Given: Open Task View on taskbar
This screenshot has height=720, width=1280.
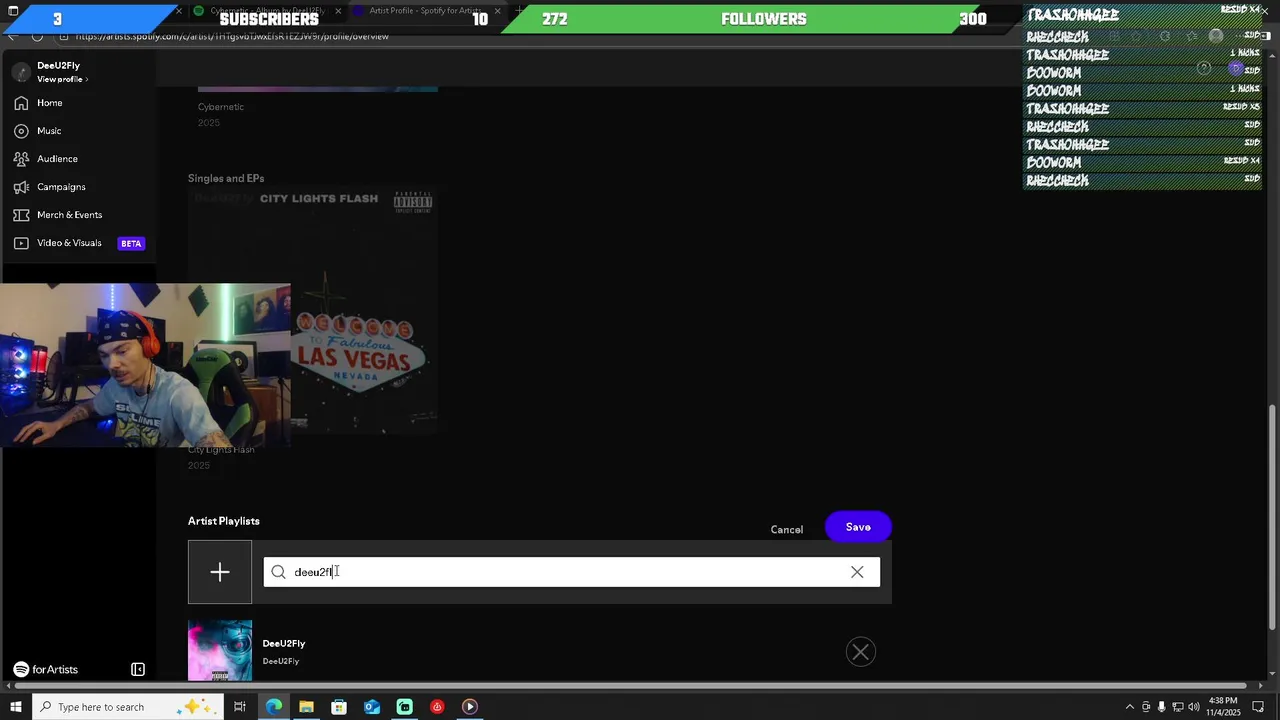Looking at the screenshot, I should (240, 707).
